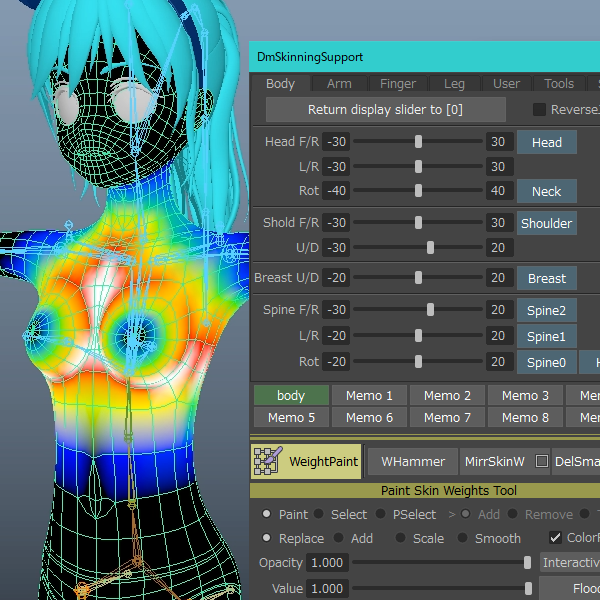The width and height of the screenshot is (600, 600).
Task: Click the Value input field
Action: (x=327, y=589)
